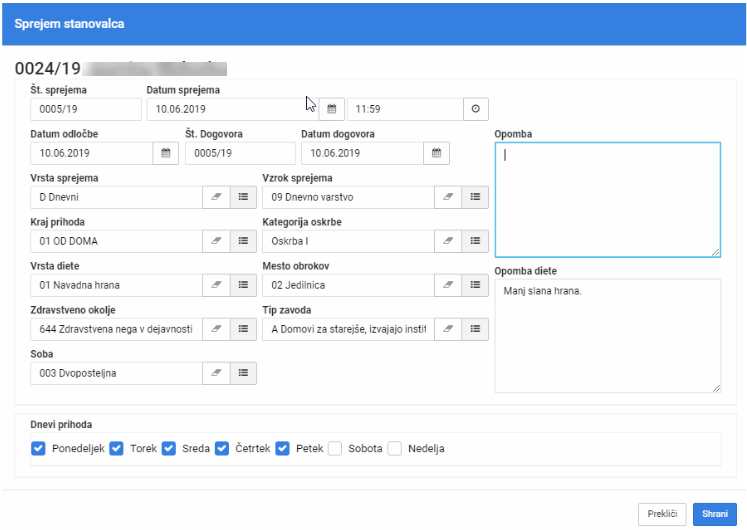This screenshot has width=747, height=530.
Task: Click the 'D Dnevni' field
Action: 116,197
